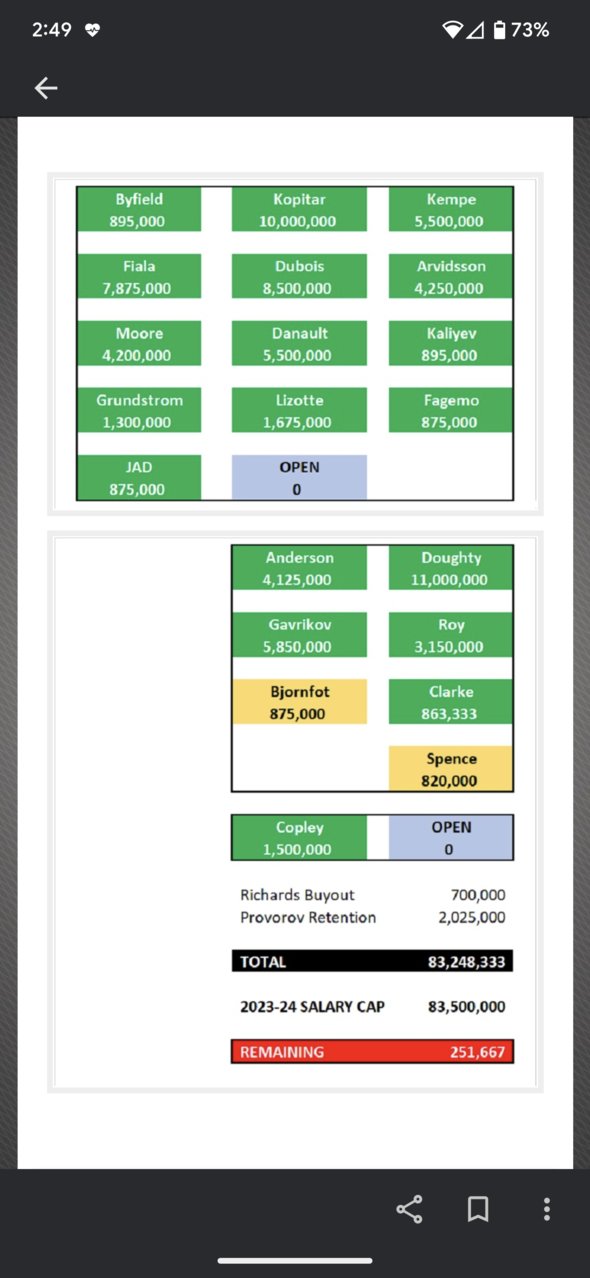Tap the yellow Bjornfot 875,000 cell
The image size is (590, 1278).
[x=299, y=702]
